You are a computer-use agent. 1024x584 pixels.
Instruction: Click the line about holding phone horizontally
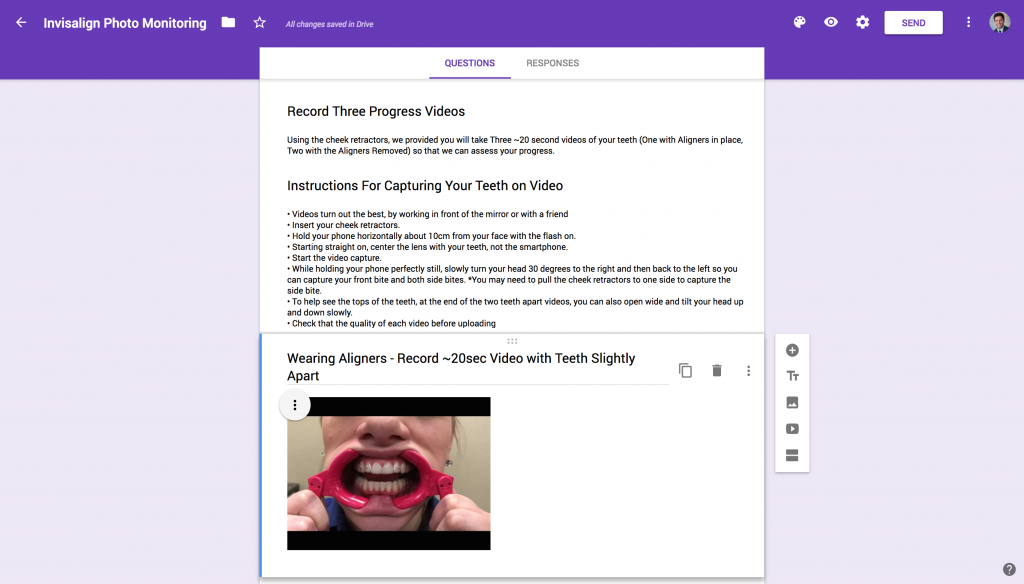point(431,236)
